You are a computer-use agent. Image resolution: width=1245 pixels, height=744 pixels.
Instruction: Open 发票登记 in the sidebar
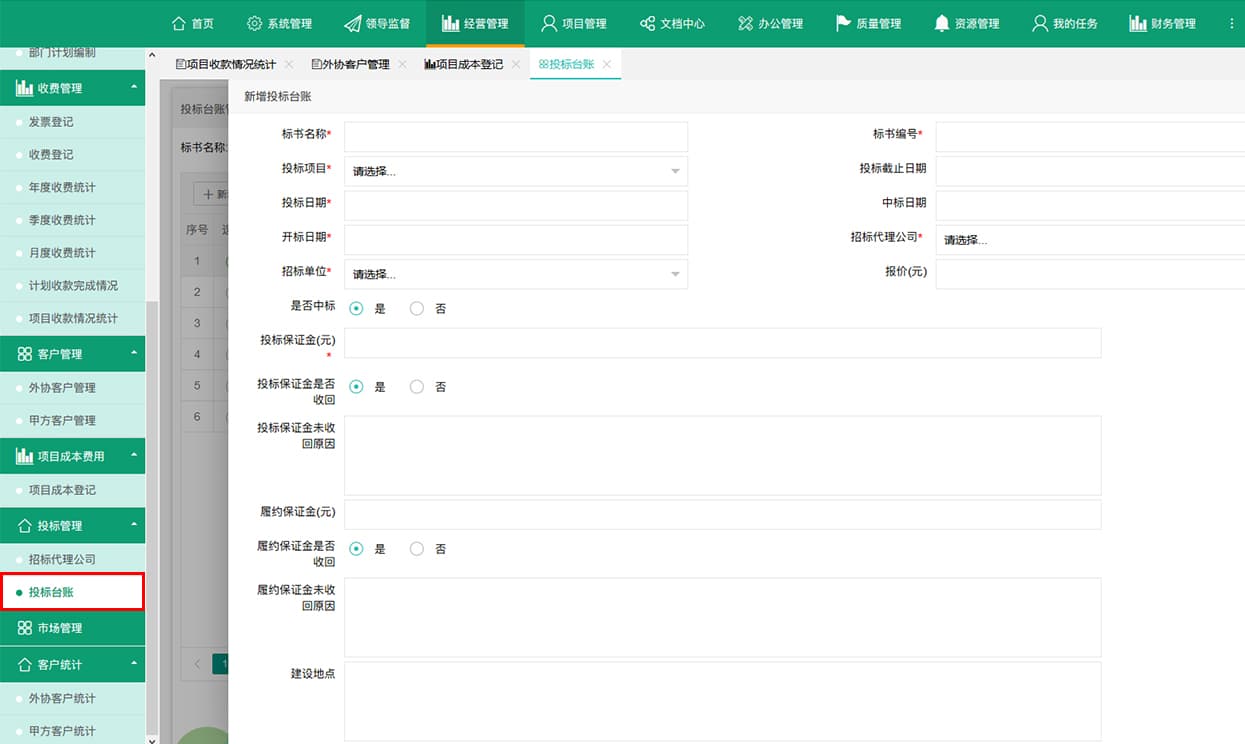click(x=72, y=122)
